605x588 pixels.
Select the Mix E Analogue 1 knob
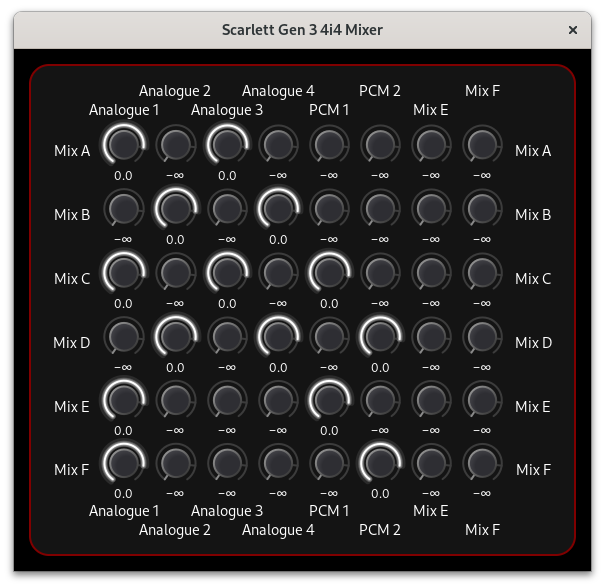pos(124,400)
